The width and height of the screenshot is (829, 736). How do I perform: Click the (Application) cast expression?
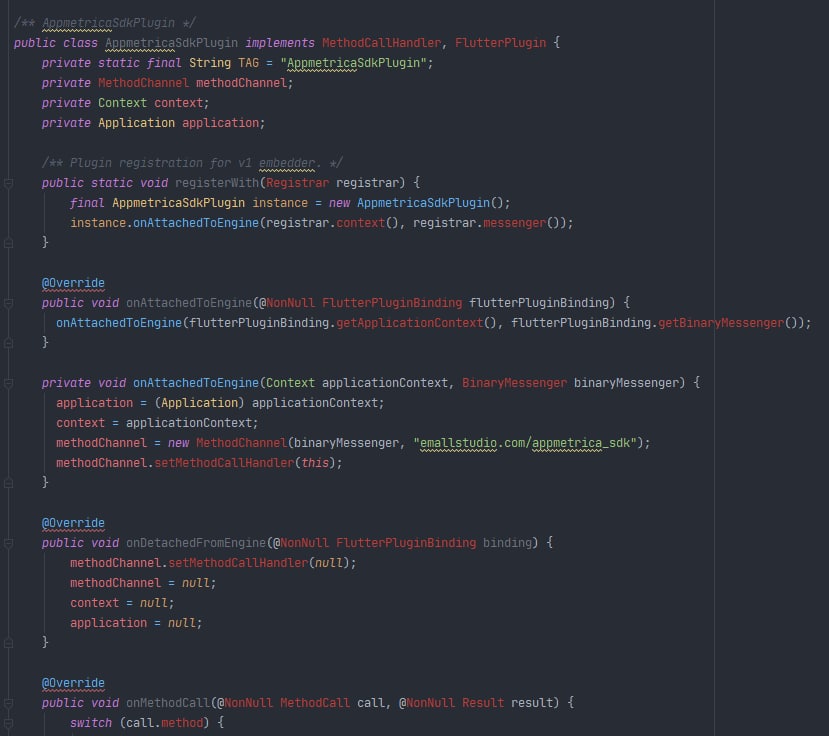(x=199, y=403)
